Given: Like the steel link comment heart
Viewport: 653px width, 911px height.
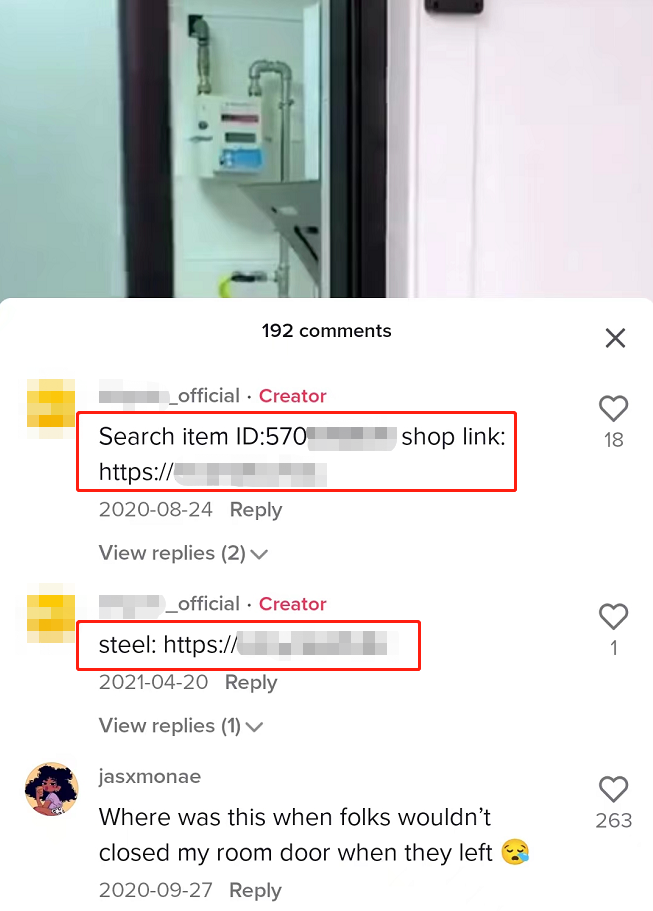Looking at the screenshot, I should [x=613, y=616].
